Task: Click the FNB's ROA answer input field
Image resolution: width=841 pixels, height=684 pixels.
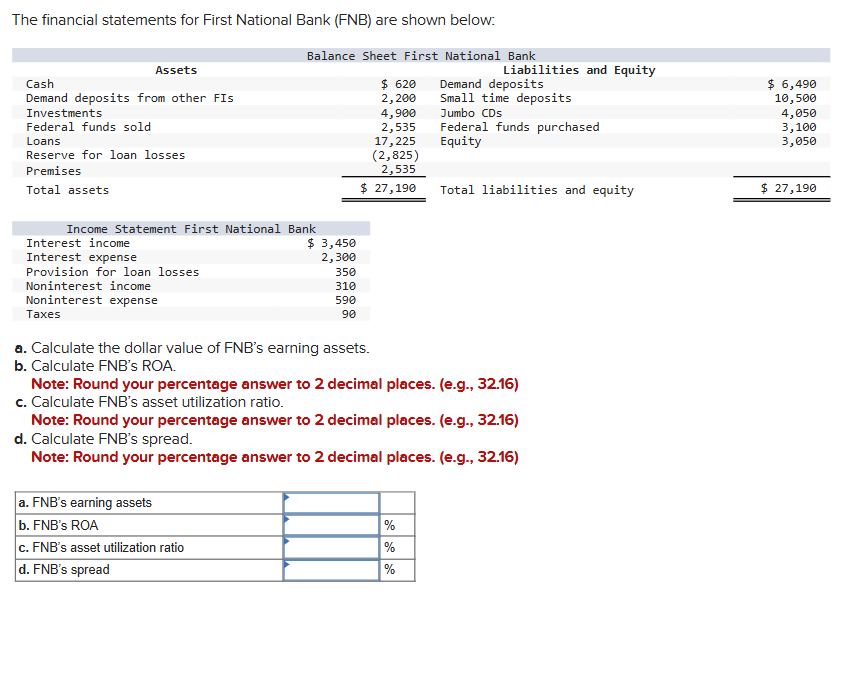Action: tap(330, 525)
